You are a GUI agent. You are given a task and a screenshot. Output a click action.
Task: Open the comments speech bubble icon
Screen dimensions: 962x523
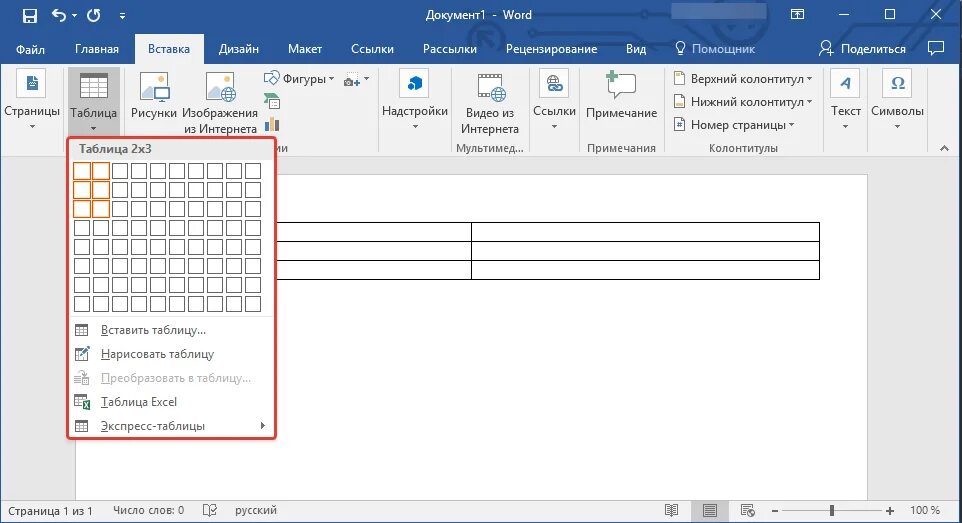[936, 48]
